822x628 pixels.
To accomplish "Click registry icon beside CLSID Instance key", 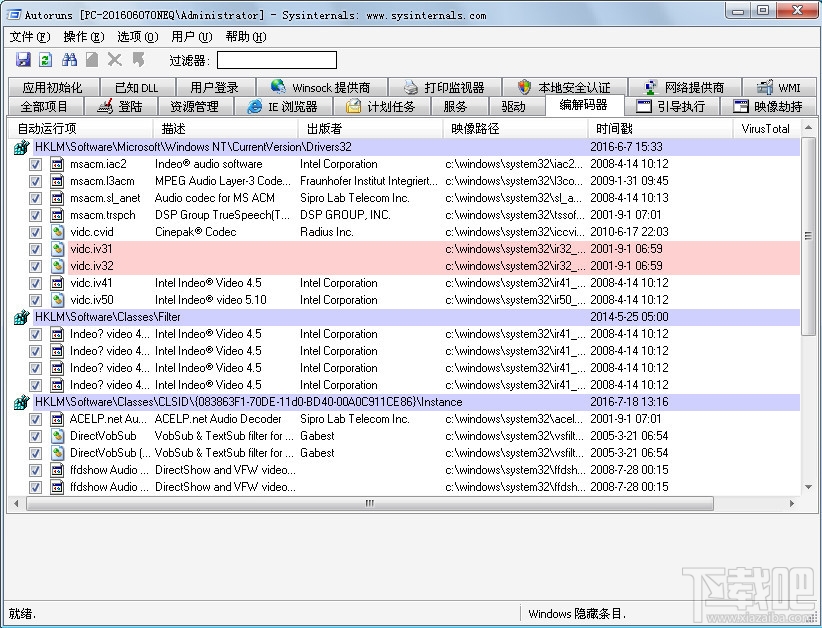I will coord(21,402).
